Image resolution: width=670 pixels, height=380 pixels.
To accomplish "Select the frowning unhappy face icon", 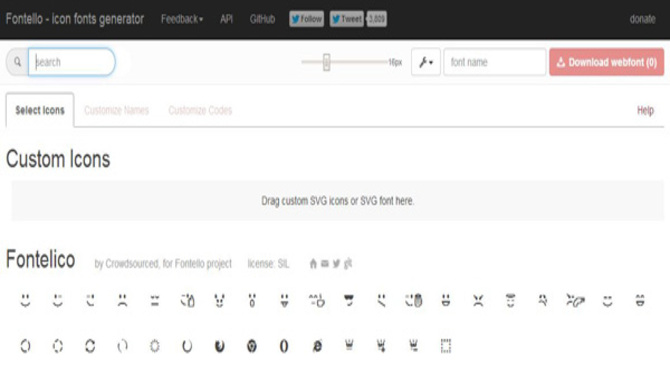I will coord(122,300).
